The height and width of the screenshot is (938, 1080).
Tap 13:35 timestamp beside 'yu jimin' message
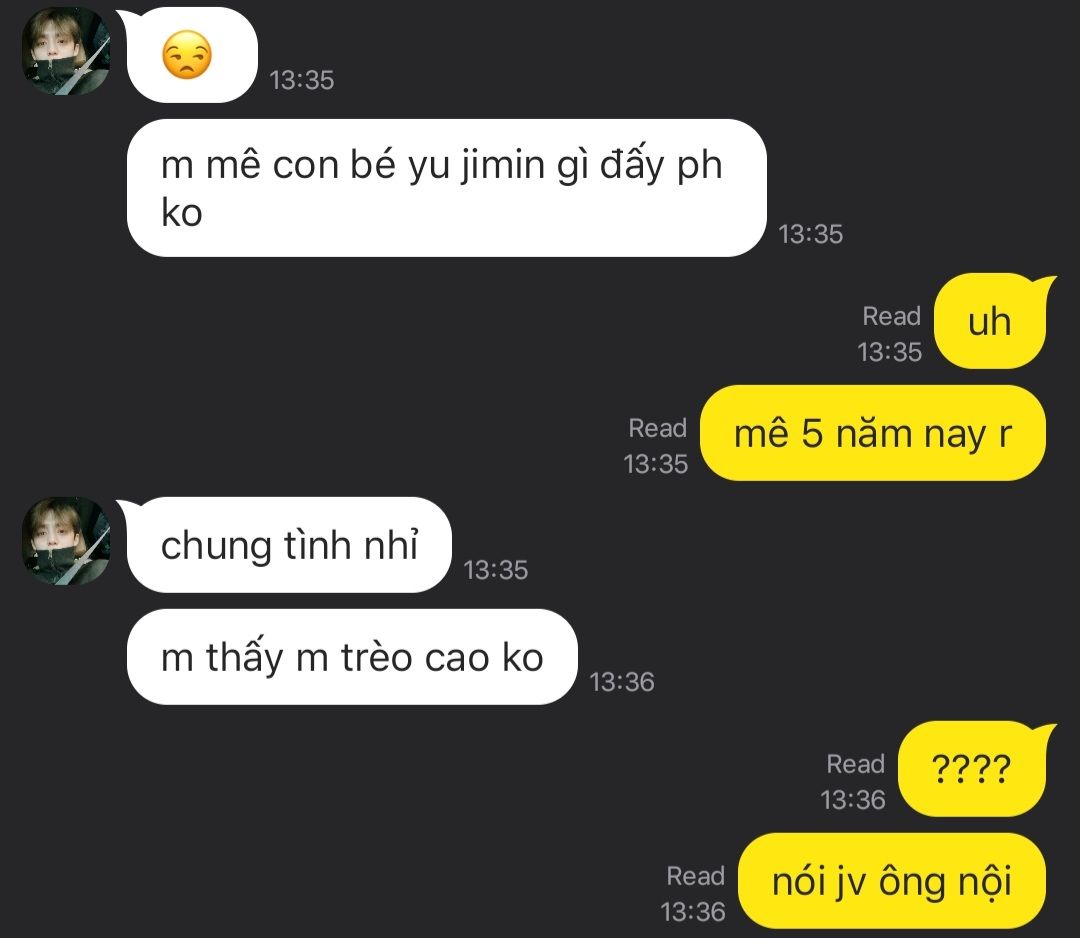point(811,234)
